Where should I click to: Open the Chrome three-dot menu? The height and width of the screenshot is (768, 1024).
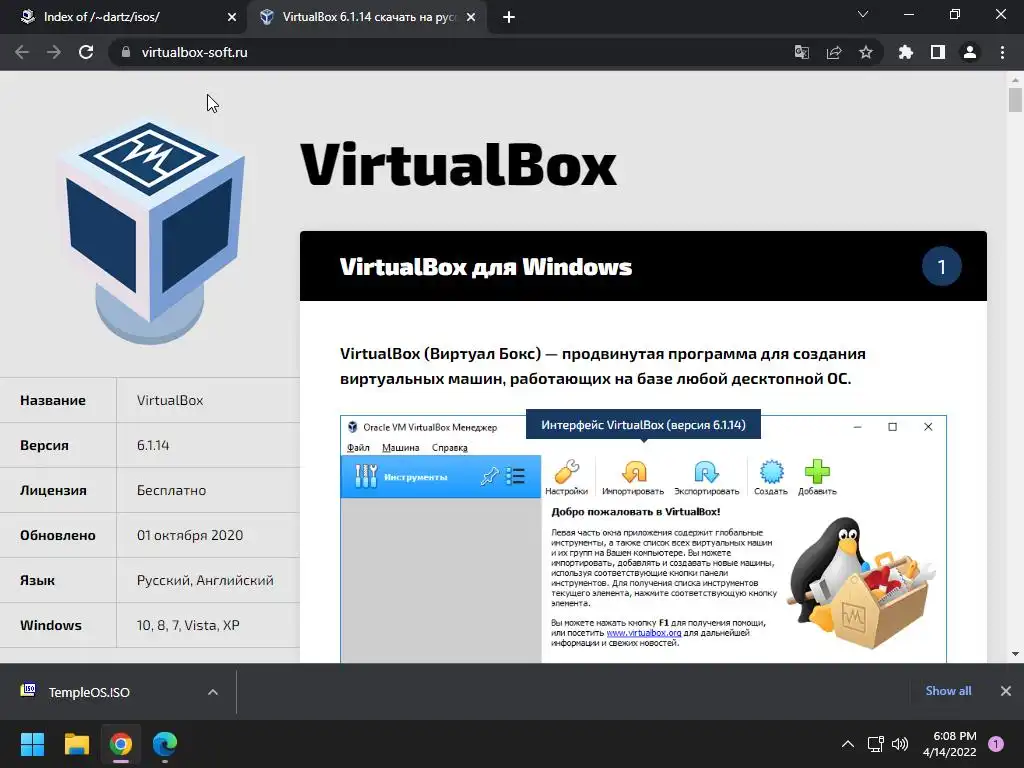click(1002, 52)
